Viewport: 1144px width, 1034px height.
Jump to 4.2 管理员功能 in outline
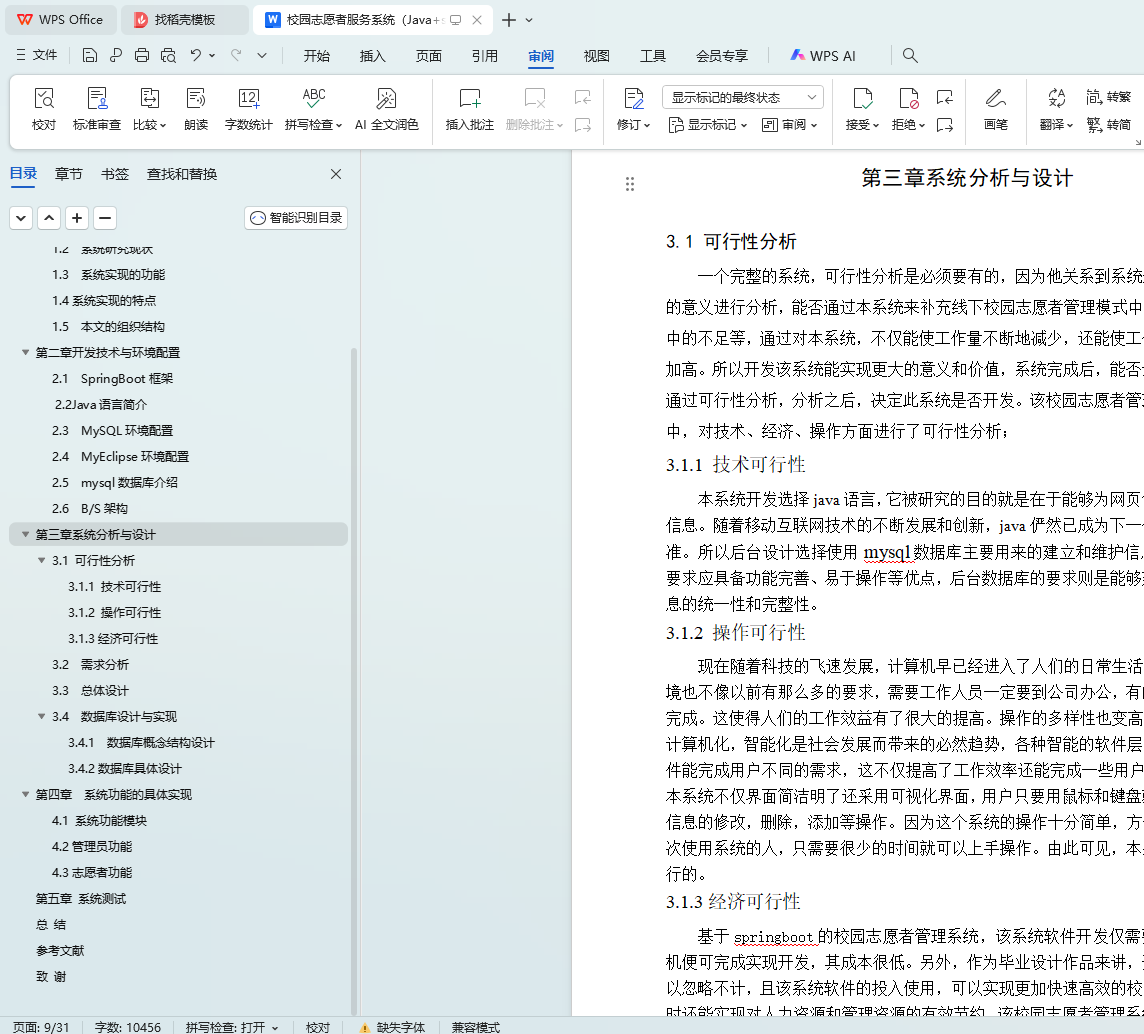point(92,846)
